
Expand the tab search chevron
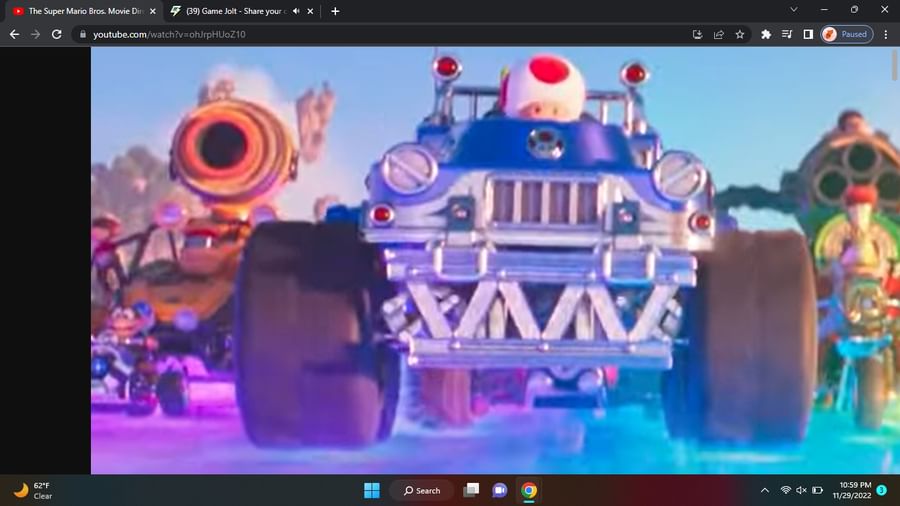click(x=794, y=10)
